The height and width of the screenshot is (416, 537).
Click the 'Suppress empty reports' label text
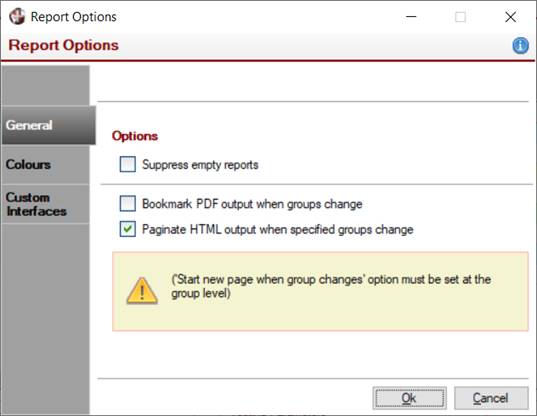(x=200, y=165)
